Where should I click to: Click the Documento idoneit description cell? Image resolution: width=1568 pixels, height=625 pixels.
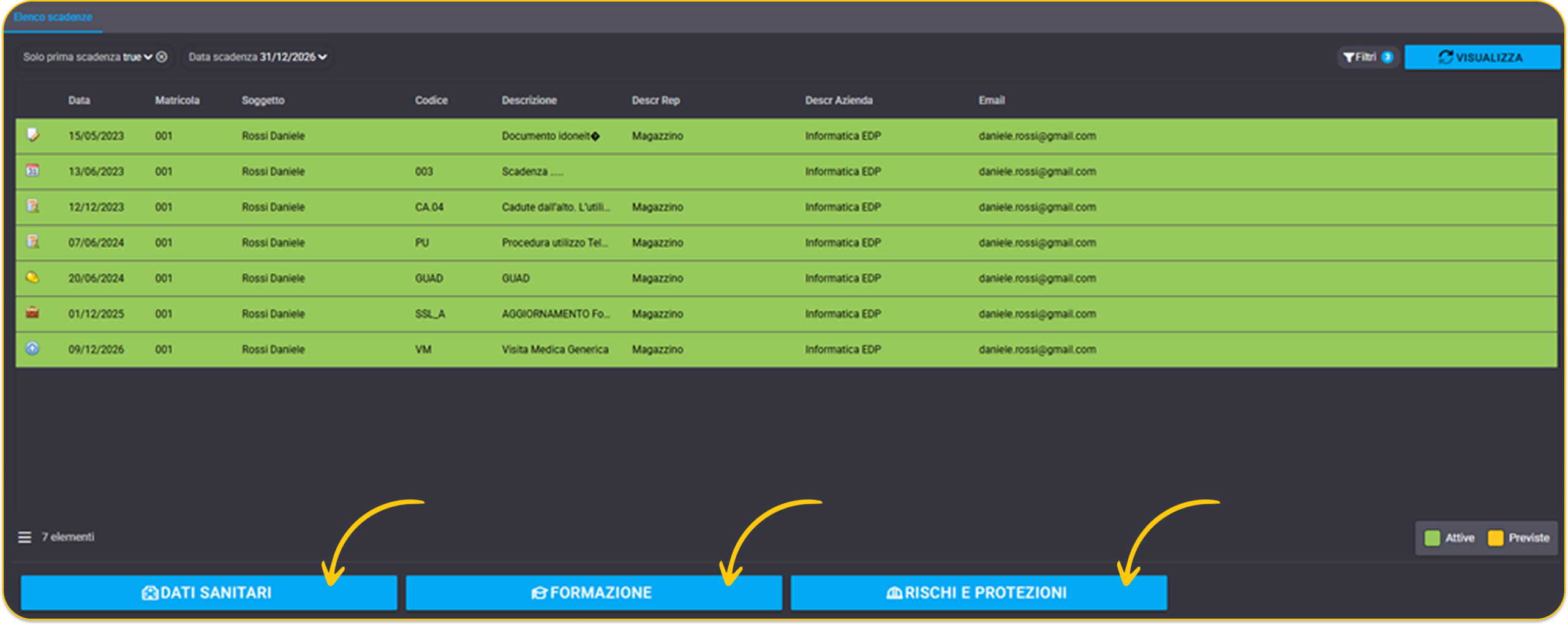click(x=551, y=136)
